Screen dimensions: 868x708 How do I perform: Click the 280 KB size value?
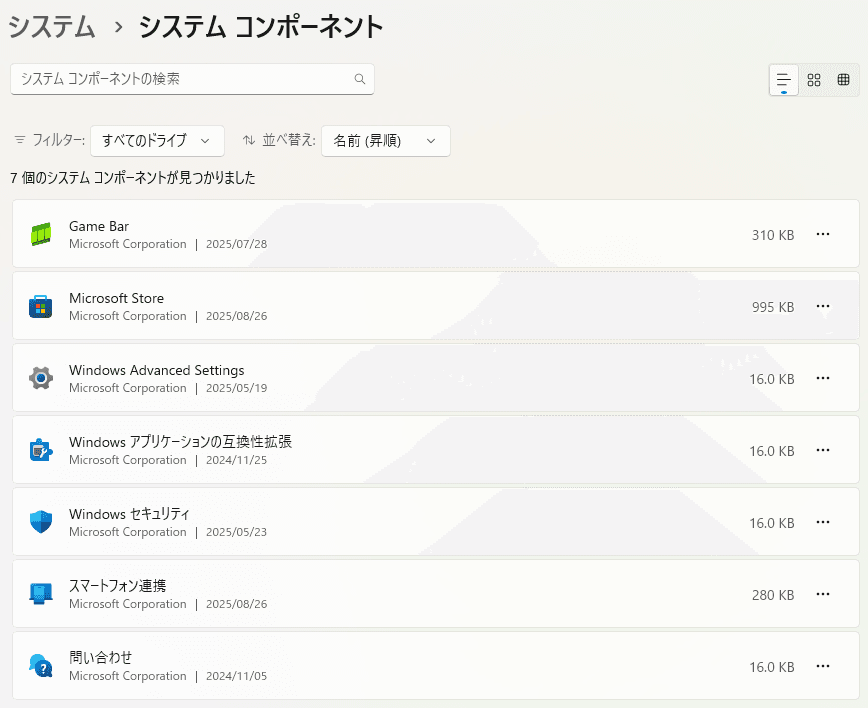[773, 595]
